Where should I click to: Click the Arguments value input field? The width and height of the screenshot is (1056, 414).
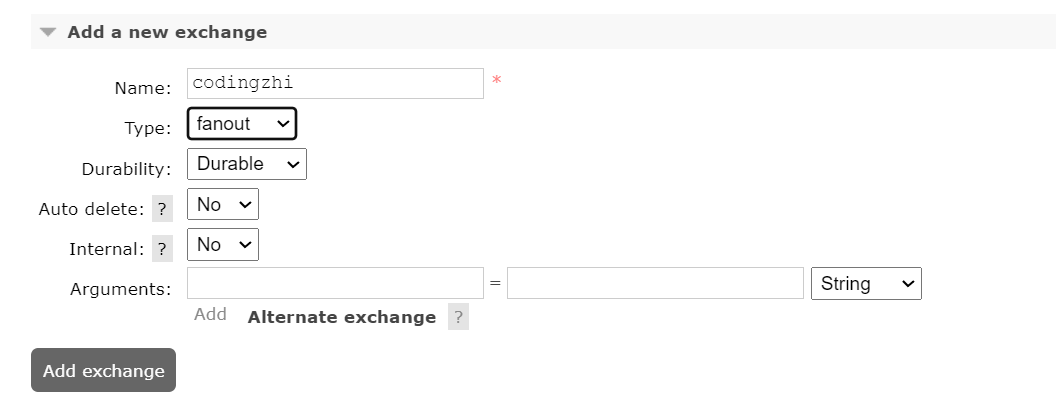coord(655,284)
